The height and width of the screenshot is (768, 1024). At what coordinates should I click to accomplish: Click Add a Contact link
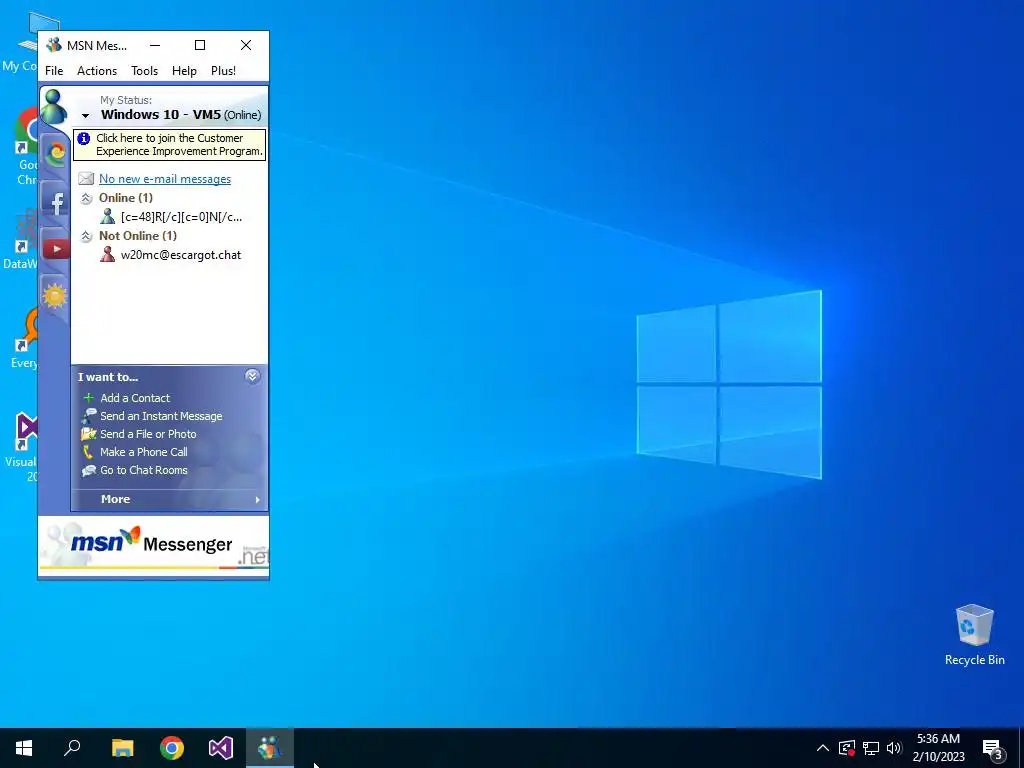pos(135,398)
